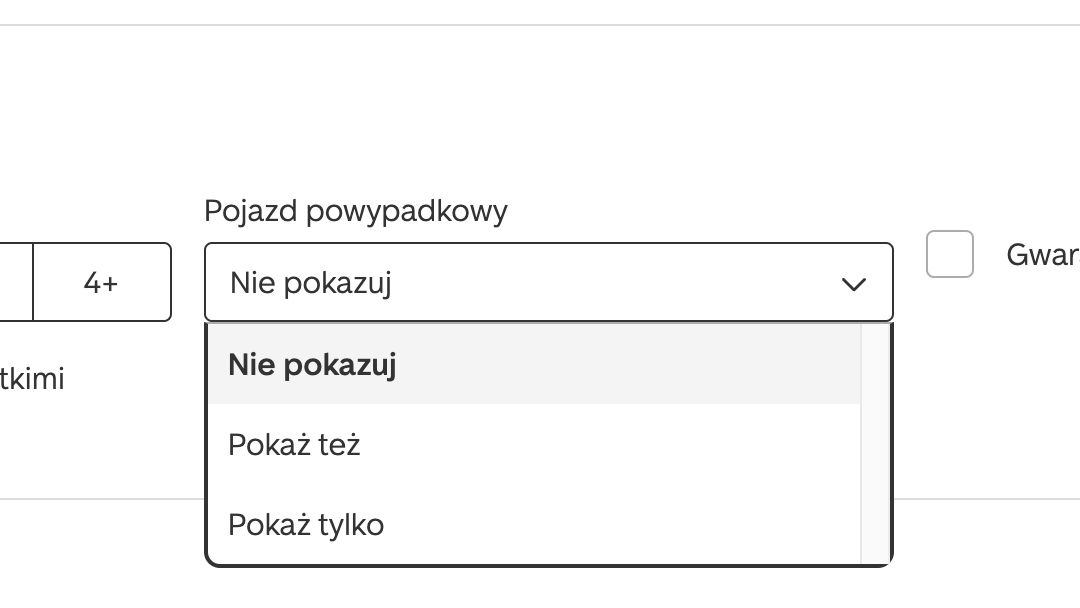
Task: Enable the empty square checkbox on the right
Action: click(949, 254)
